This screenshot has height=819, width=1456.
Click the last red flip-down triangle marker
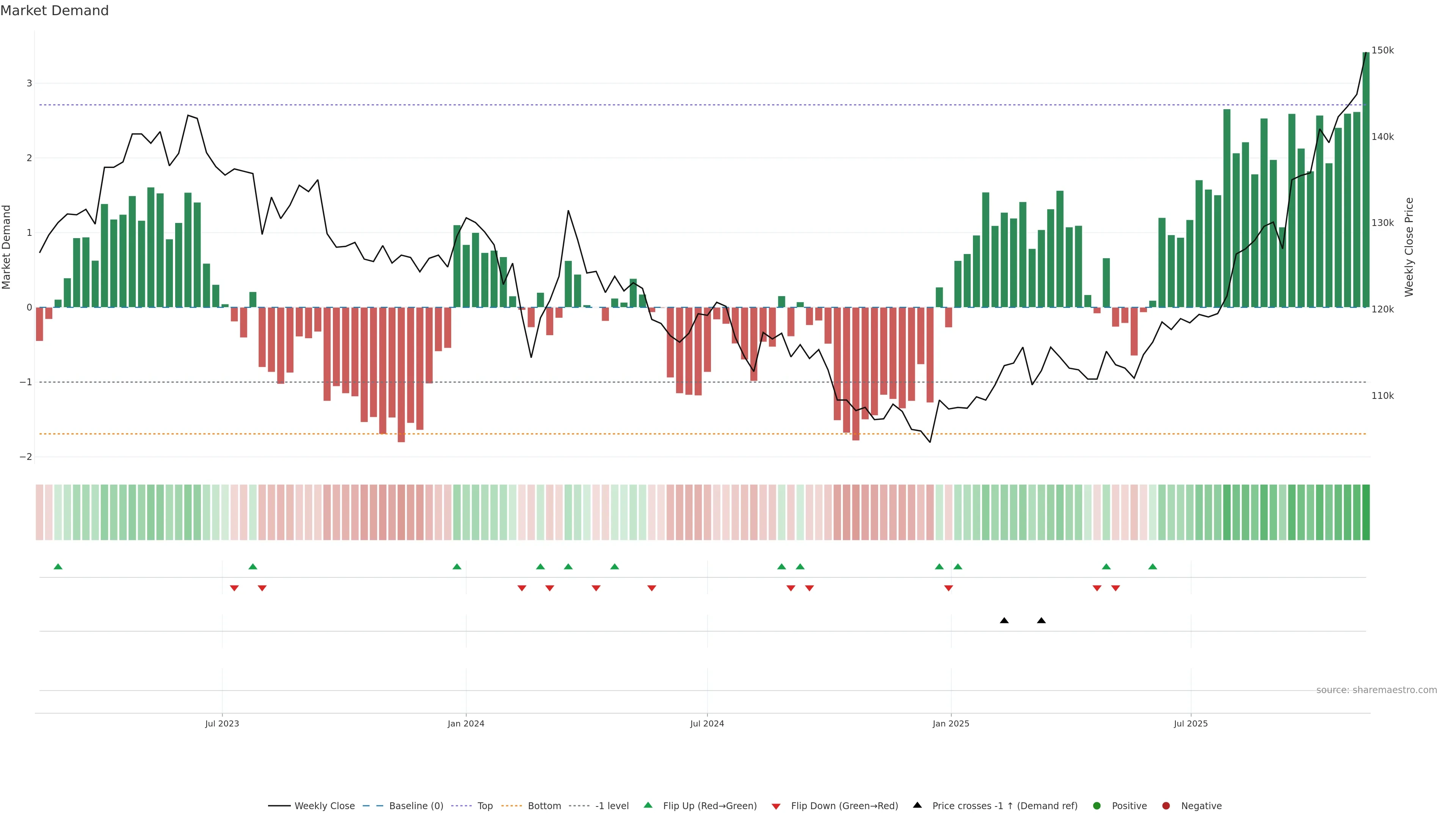click(x=1115, y=588)
